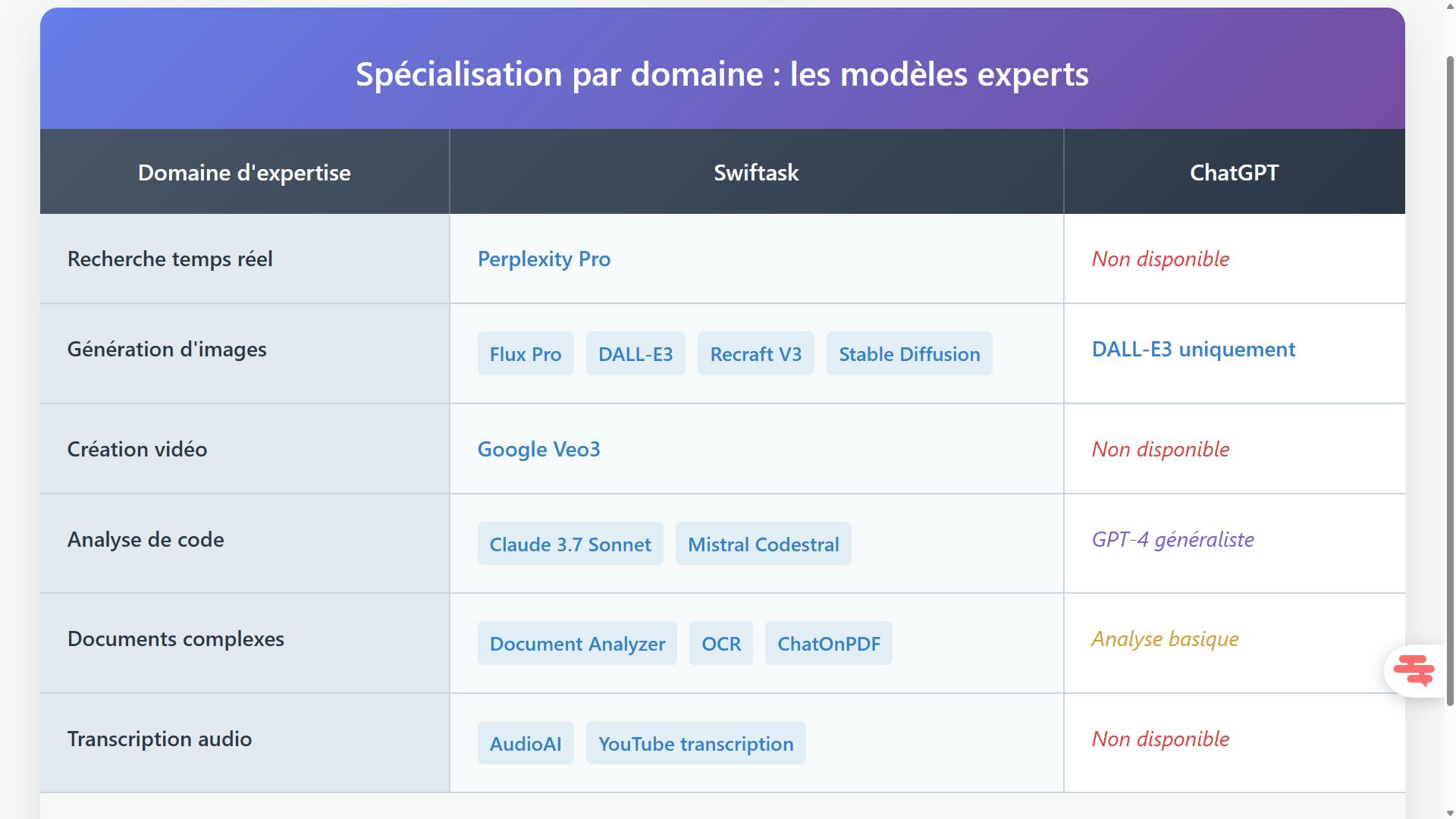Click the ChatGPT column header
This screenshot has width=1456, height=819.
tap(1234, 172)
